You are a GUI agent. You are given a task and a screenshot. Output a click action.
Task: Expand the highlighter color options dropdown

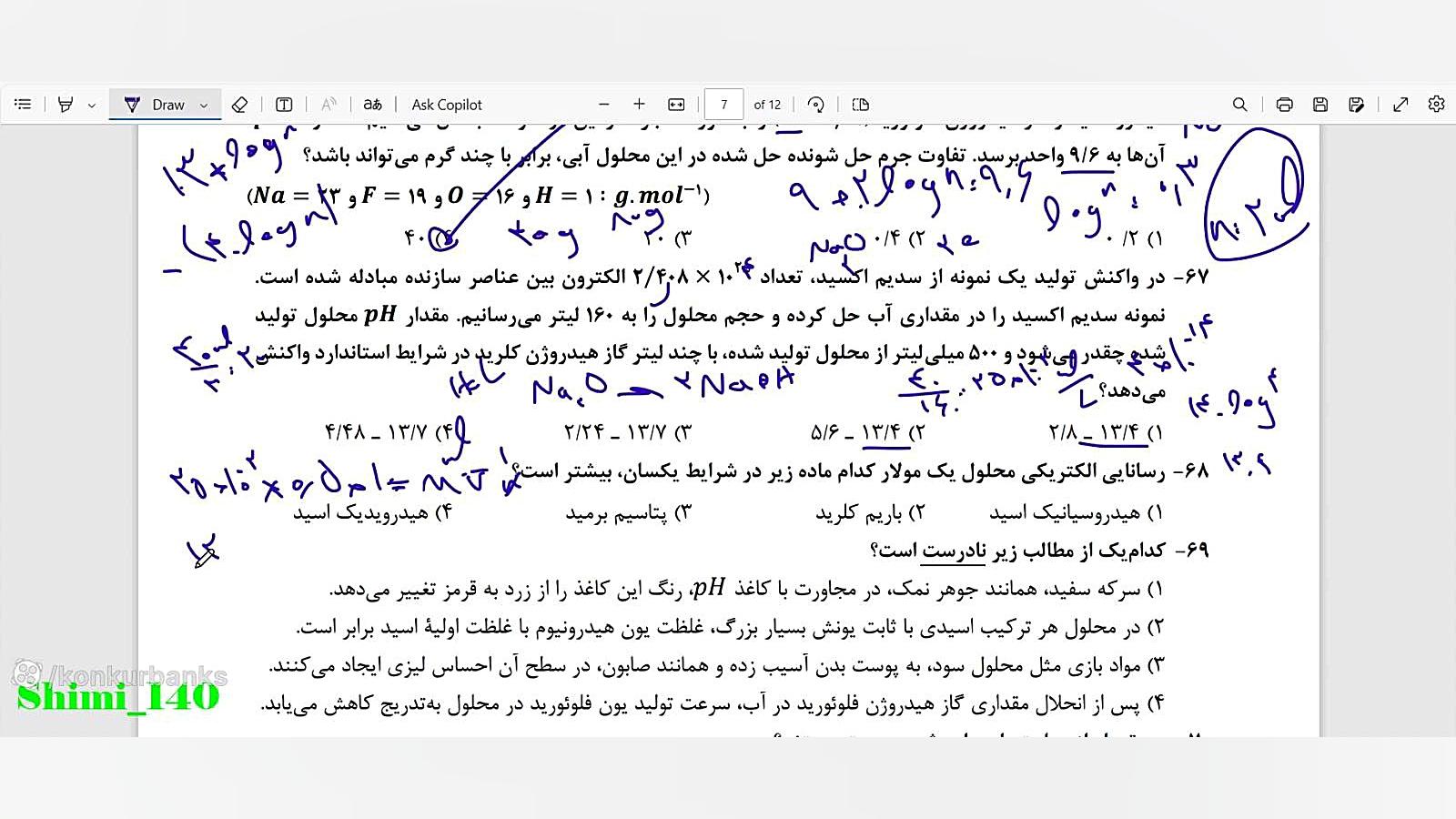coord(92,106)
